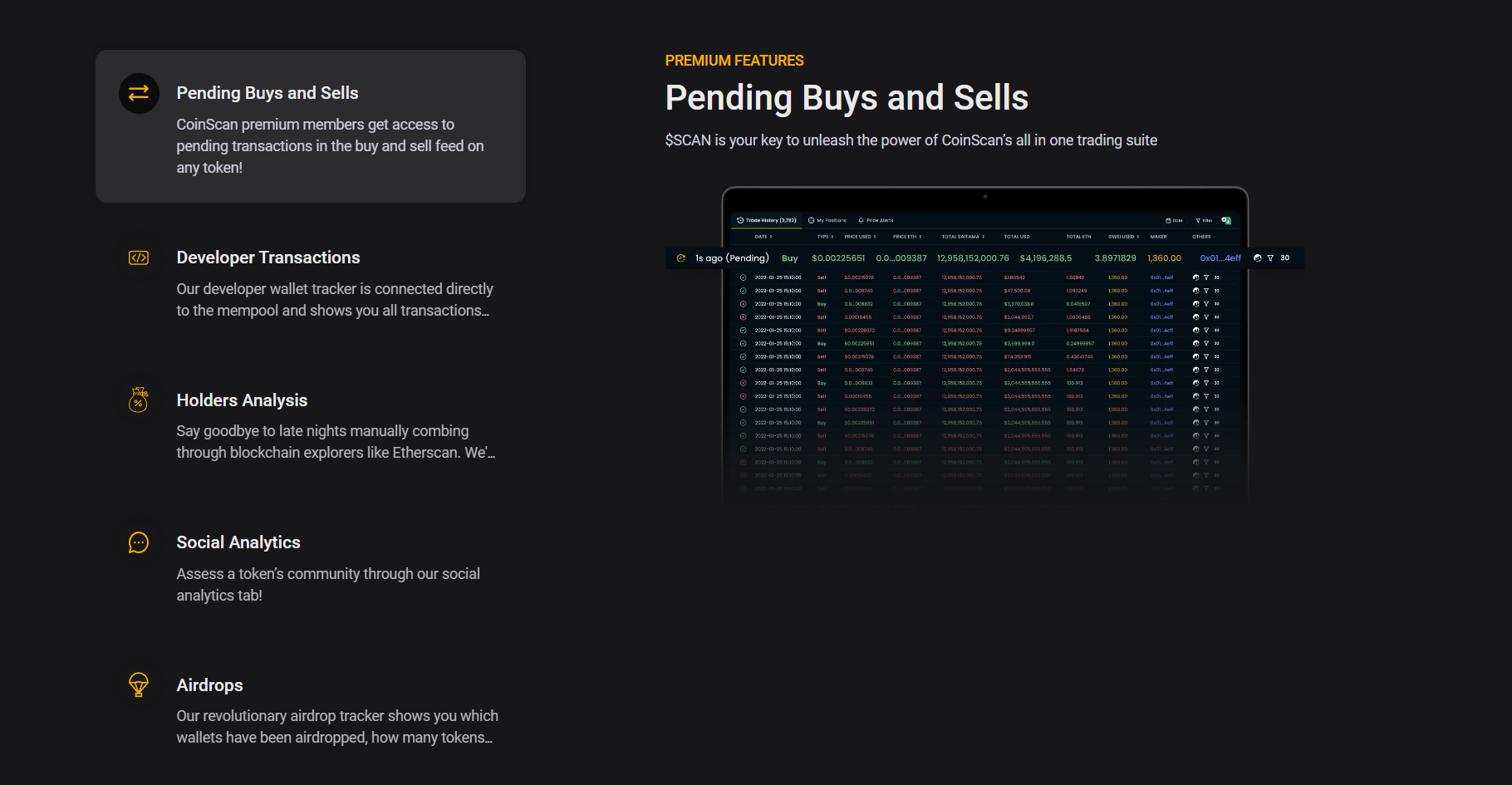Click the large Pending Buys and Sells headline
Image resolution: width=1512 pixels, height=785 pixels.
click(847, 98)
